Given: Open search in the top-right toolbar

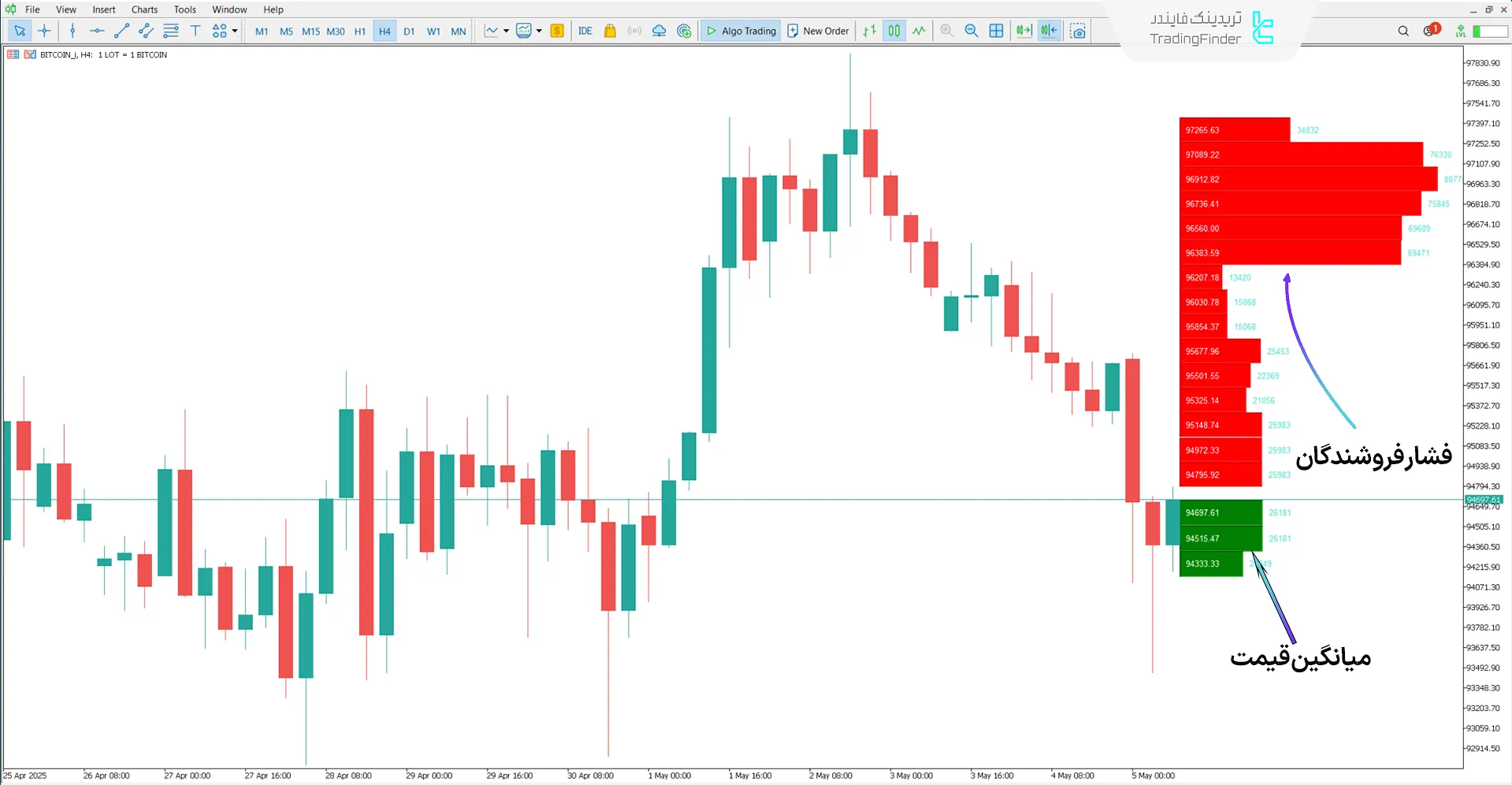Looking at the screenshot, I should pos(1402,31).
